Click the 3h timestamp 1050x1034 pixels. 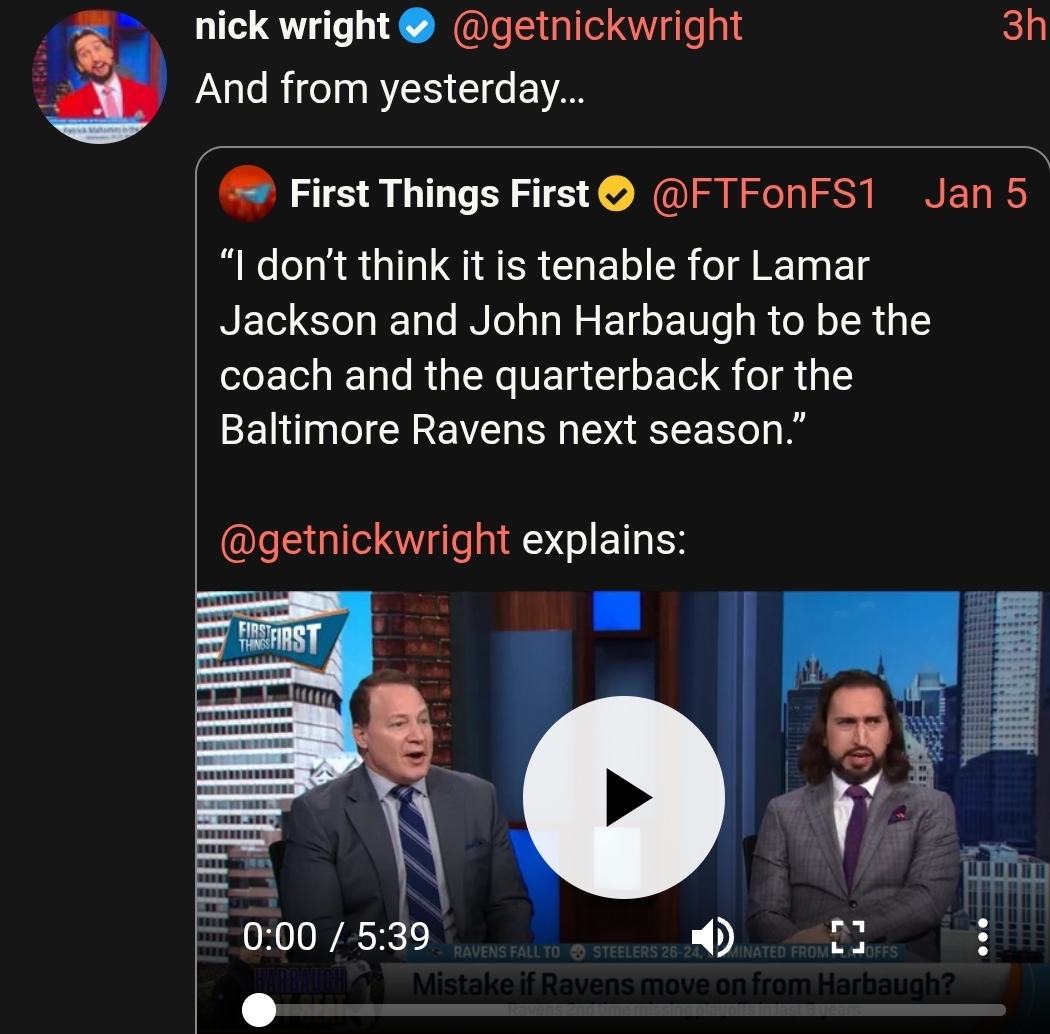1025,26
